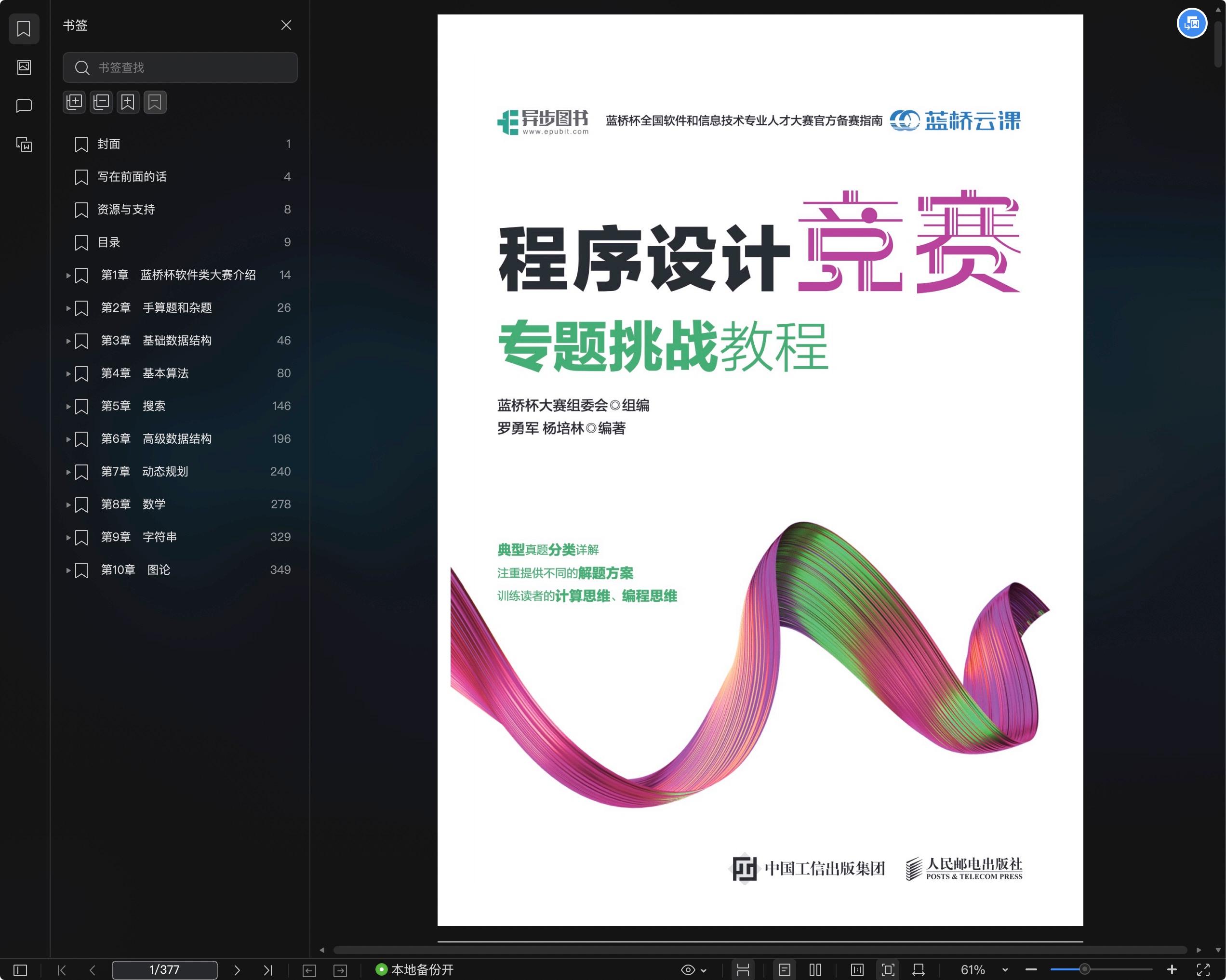This screenshot has width=1226, height=980.
Task: Click the zoom in plus button
Action: pyautogui.click(x=1172, y=970)
